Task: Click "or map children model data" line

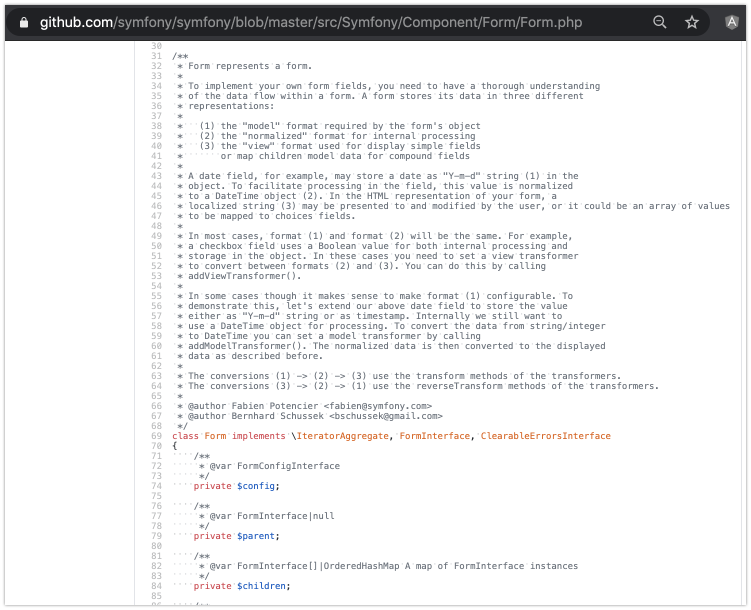Action: pos(345,156)
